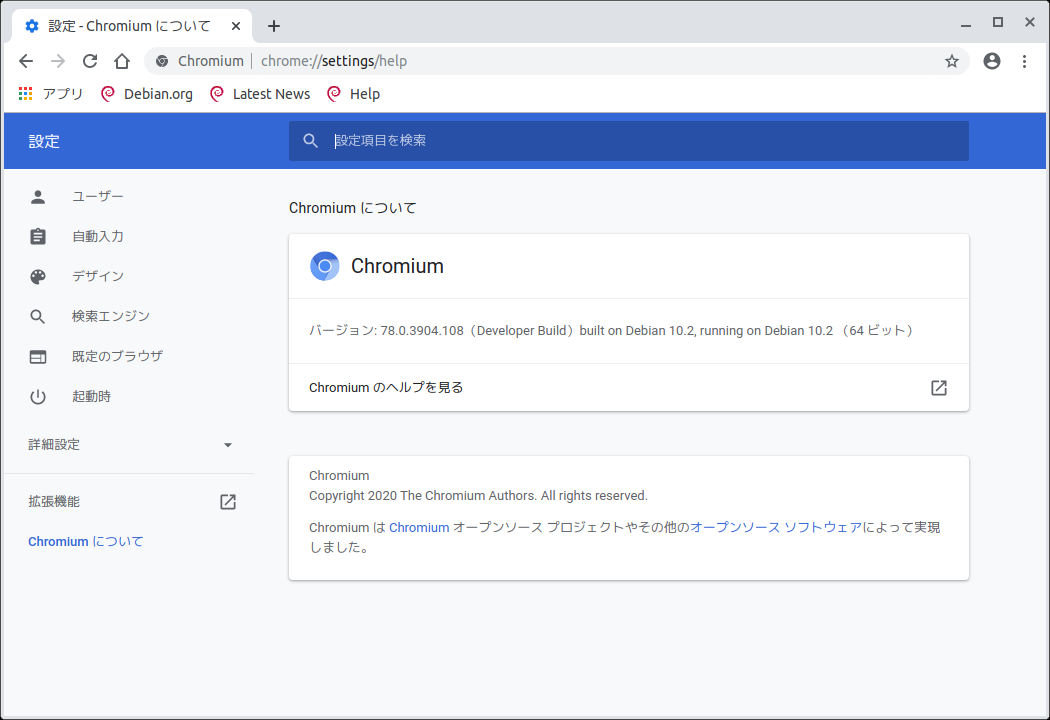This screenshot has width=1050, height=720.
Task: Click the external-link icon in help row
Action: coord(939,388)
